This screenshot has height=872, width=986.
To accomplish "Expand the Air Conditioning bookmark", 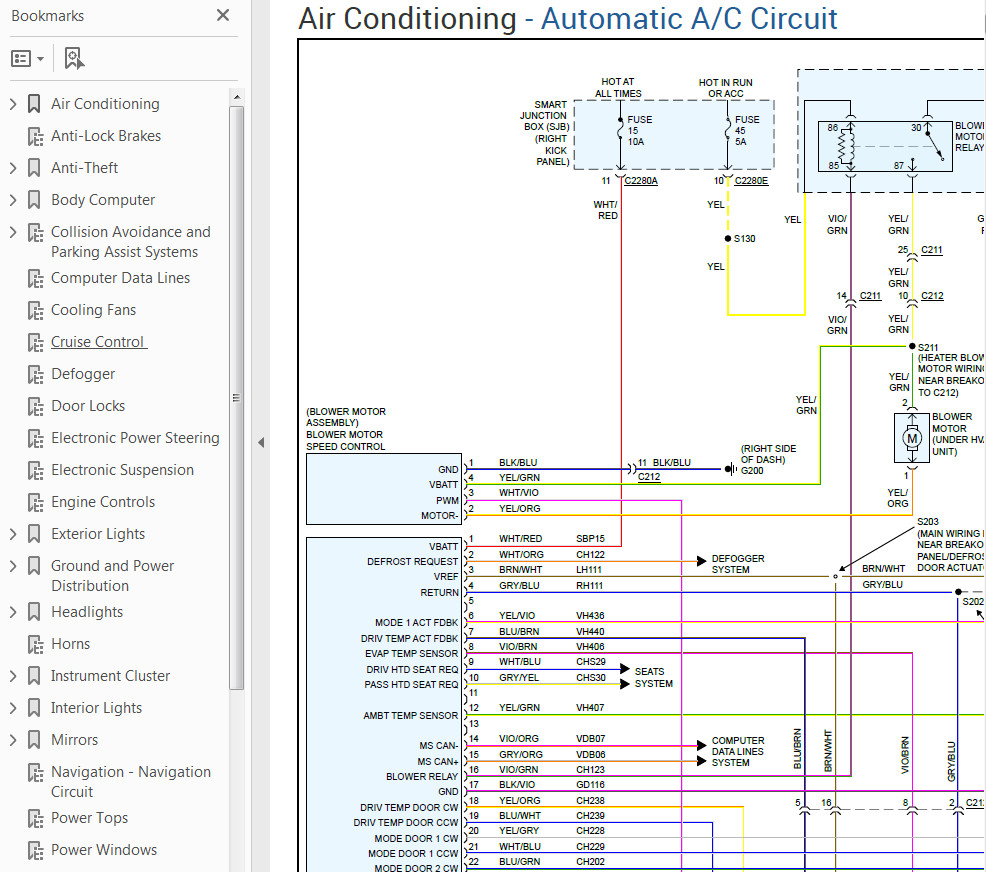I will [13, 104].
